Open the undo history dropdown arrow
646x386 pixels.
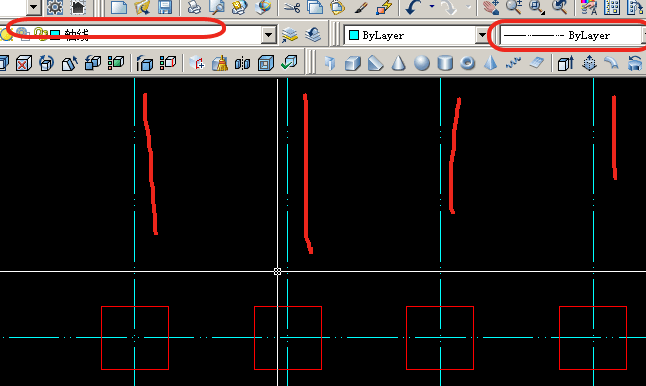tap(431, 7)
